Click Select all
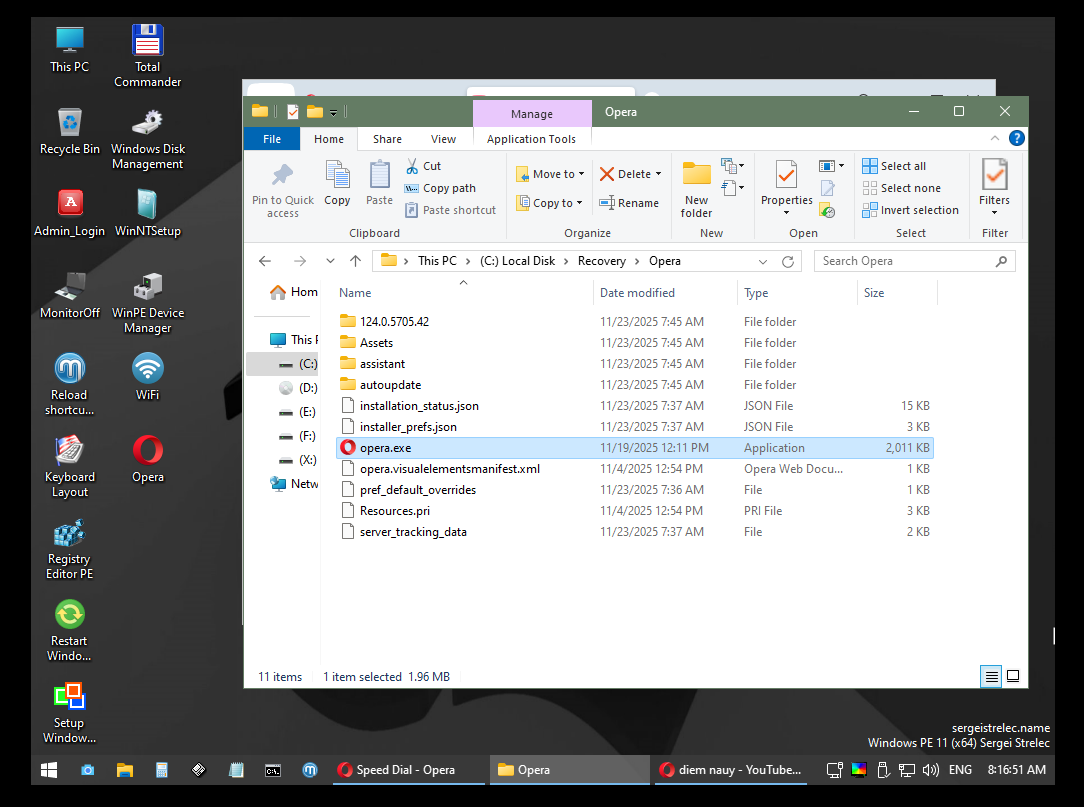 pos(894,166)
